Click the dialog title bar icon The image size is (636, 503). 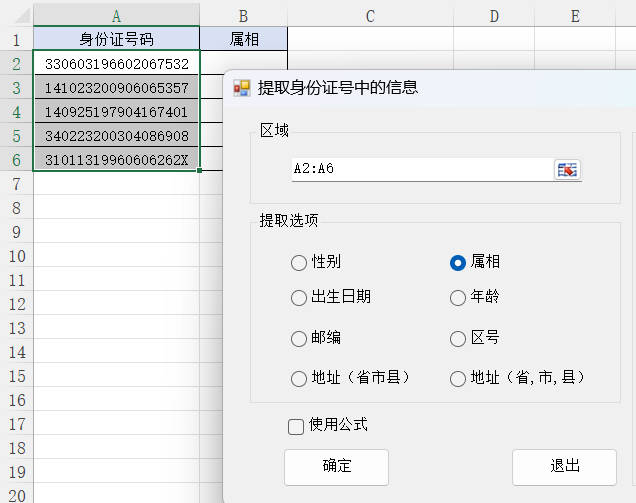(x=242, y=88)
